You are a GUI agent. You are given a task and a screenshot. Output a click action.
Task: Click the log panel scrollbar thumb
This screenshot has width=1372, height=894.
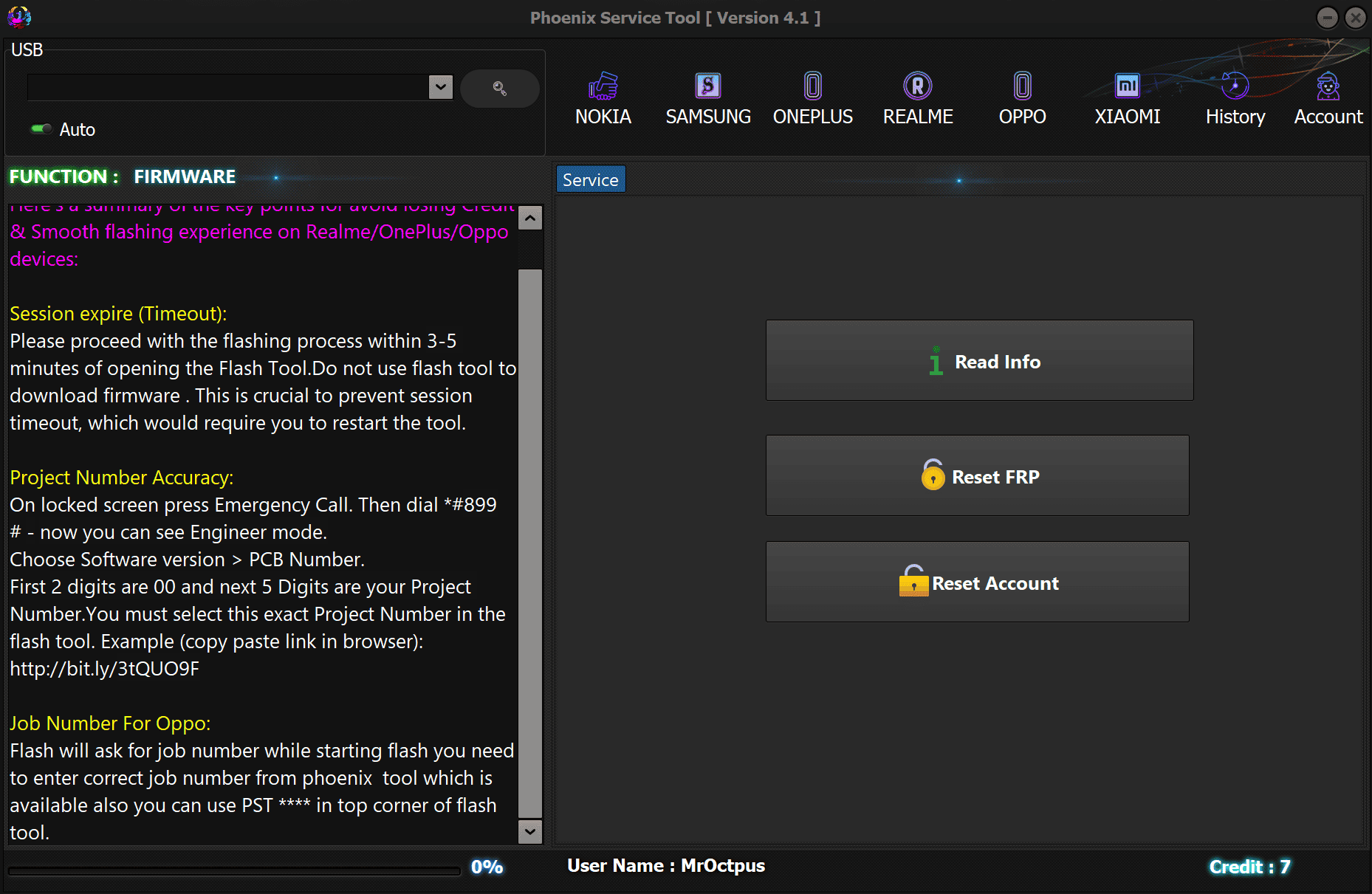point(530,543)
